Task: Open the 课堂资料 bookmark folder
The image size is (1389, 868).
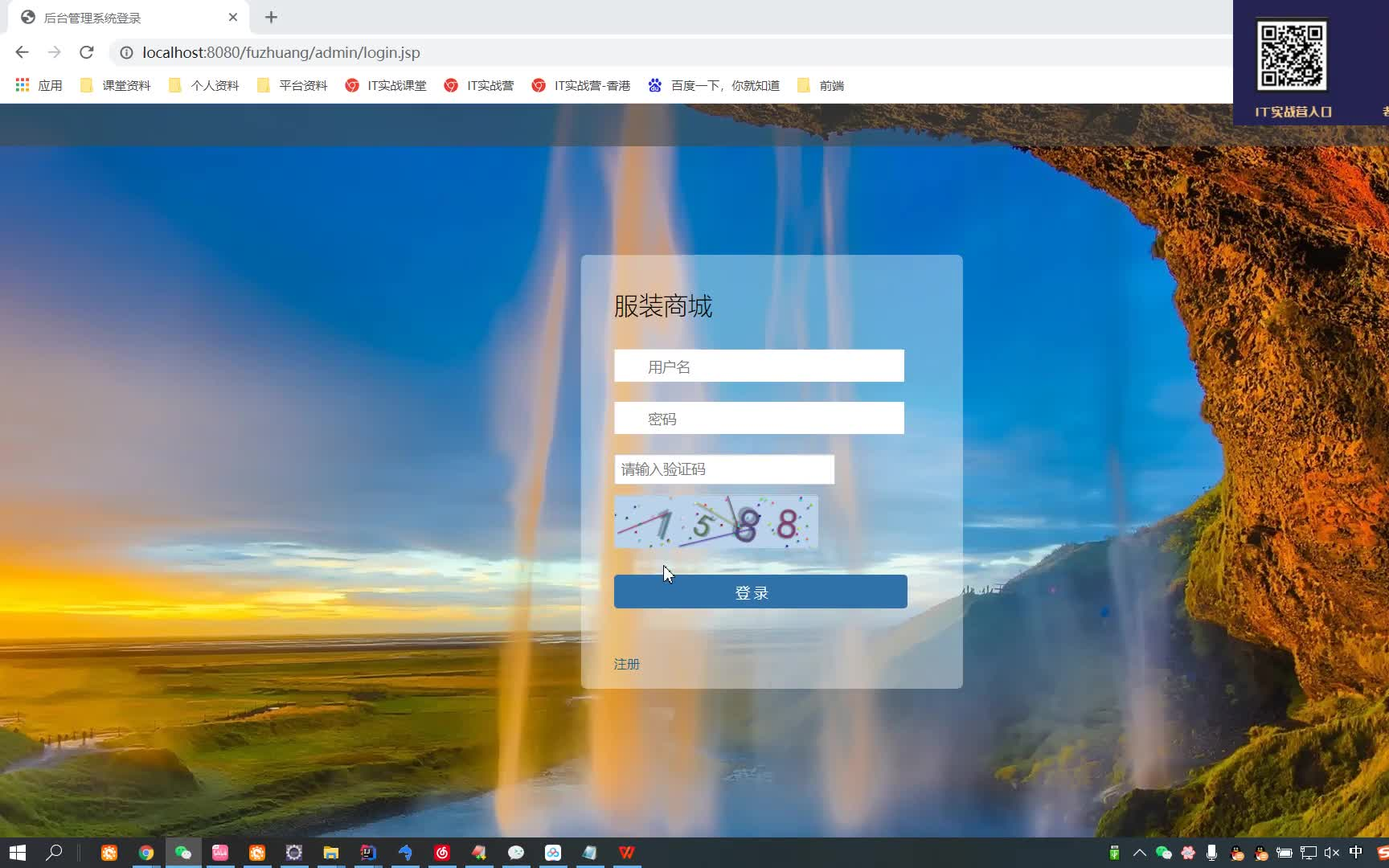Action: click(115, 85)
